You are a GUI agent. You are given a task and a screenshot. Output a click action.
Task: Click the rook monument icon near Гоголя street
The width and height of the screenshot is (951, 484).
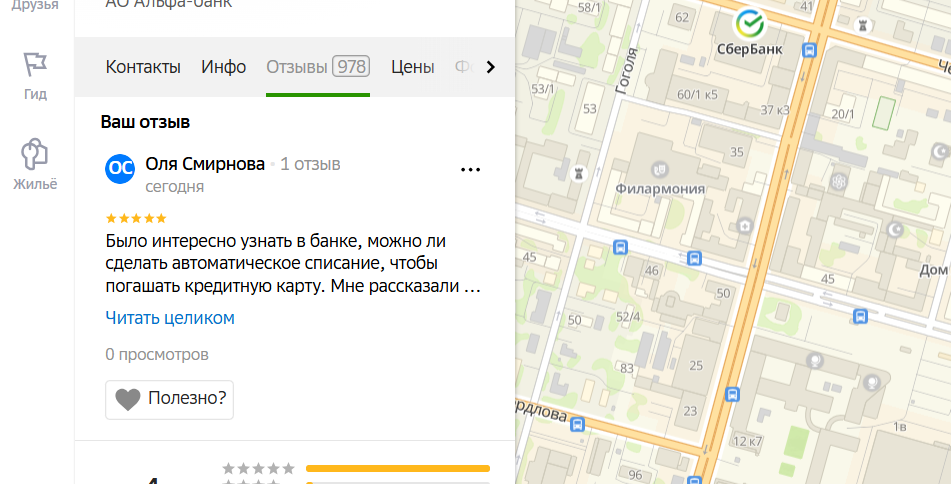click(x=579, y=174)
